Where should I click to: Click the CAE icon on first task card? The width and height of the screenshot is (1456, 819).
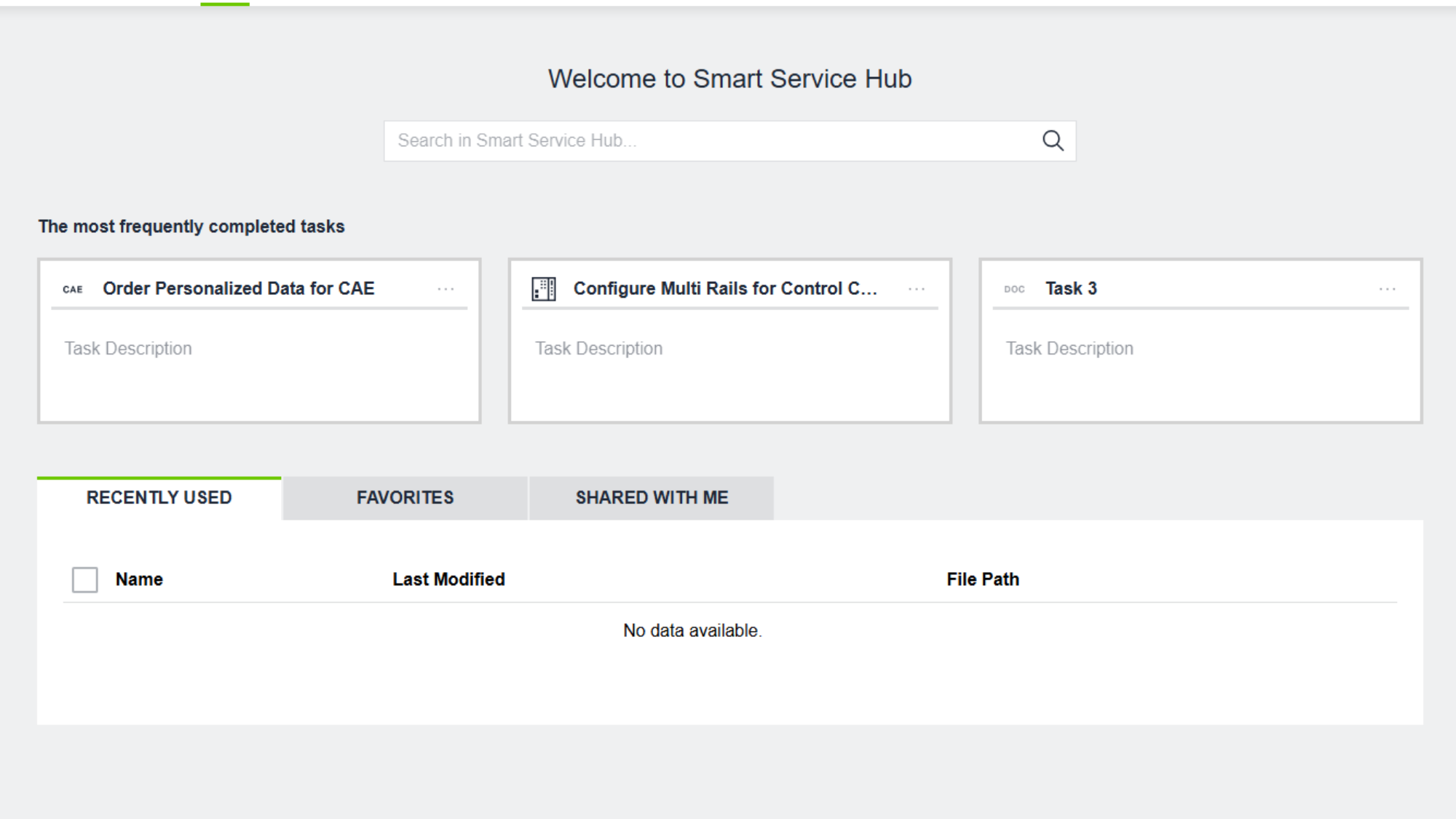point(73,289)
